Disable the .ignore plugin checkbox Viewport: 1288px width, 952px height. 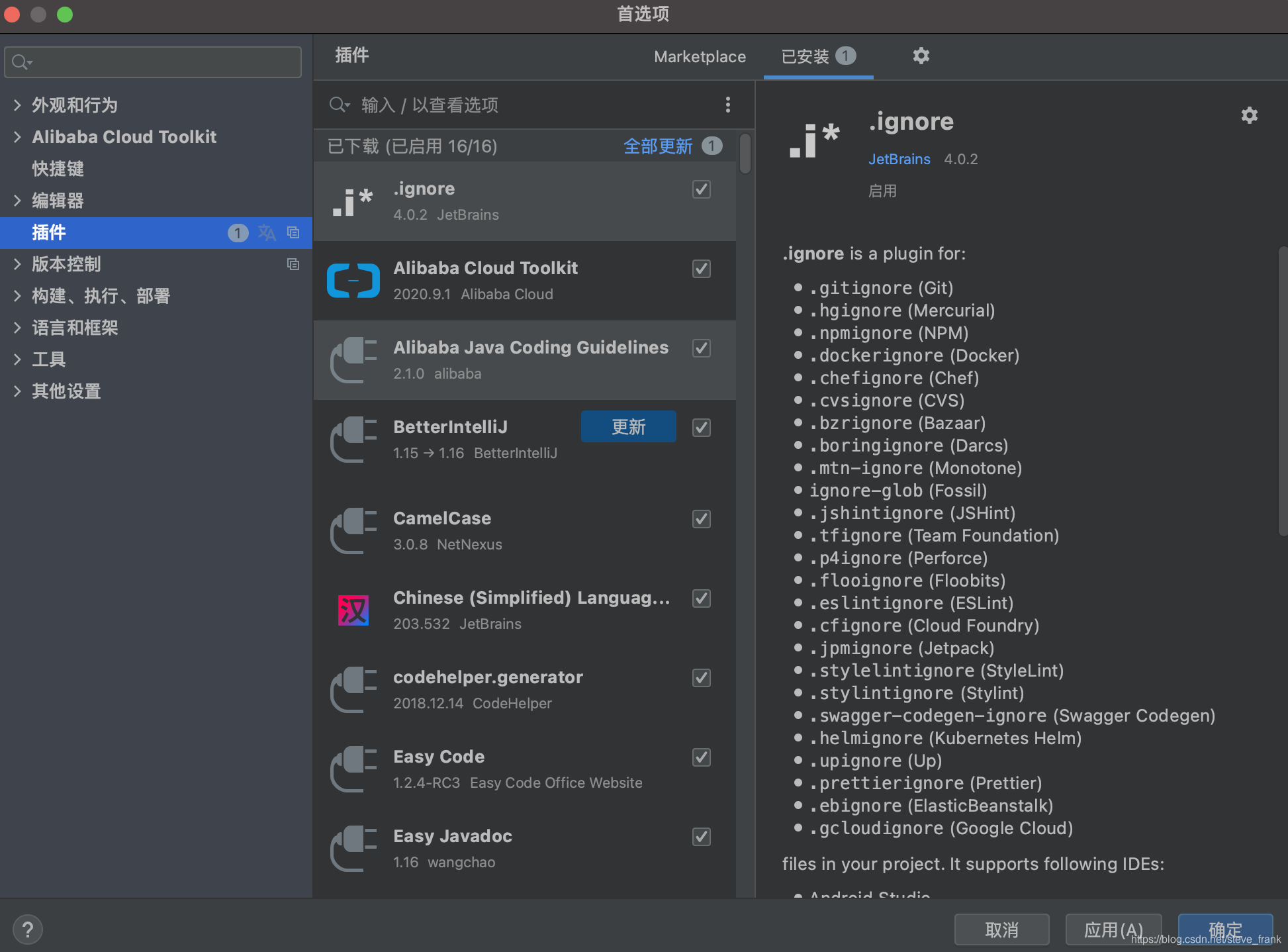pos(702,189)
